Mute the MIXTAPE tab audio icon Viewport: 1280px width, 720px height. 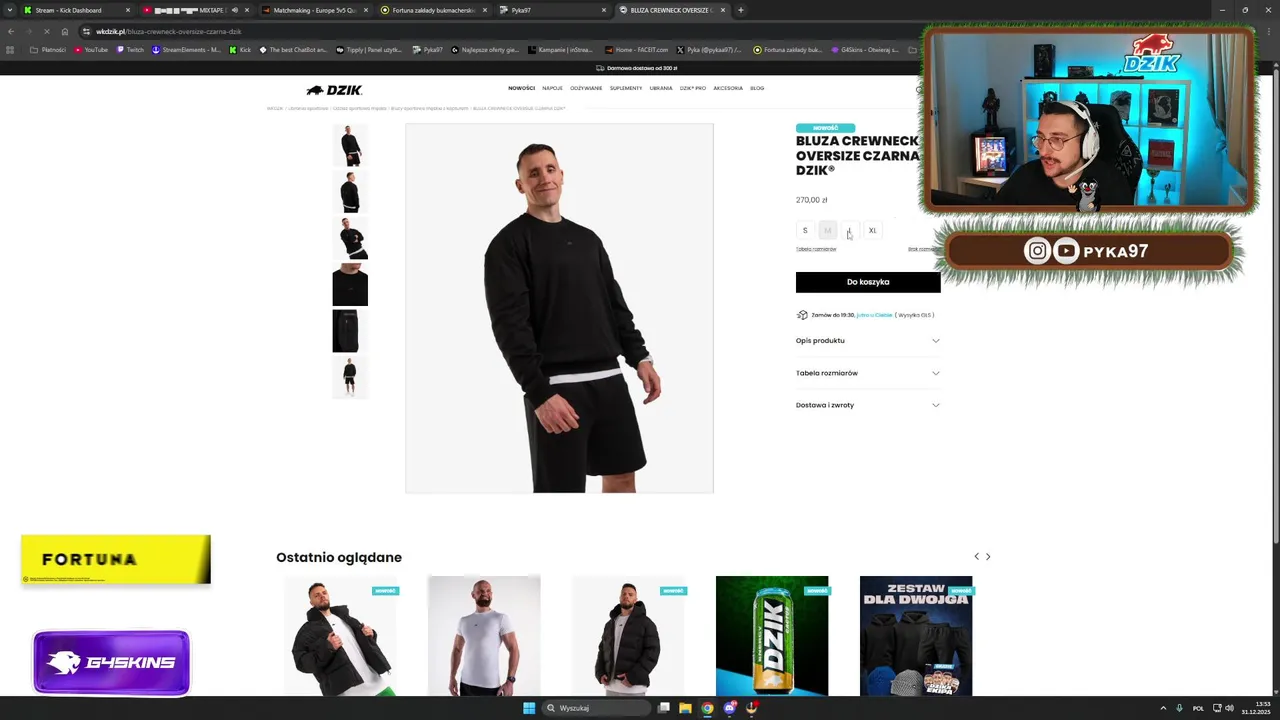234,10
